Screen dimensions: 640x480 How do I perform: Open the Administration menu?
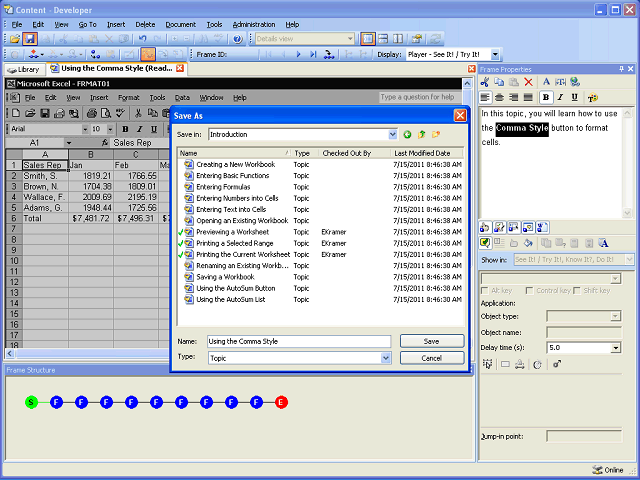pyautogui.click(x=254, y=24)
